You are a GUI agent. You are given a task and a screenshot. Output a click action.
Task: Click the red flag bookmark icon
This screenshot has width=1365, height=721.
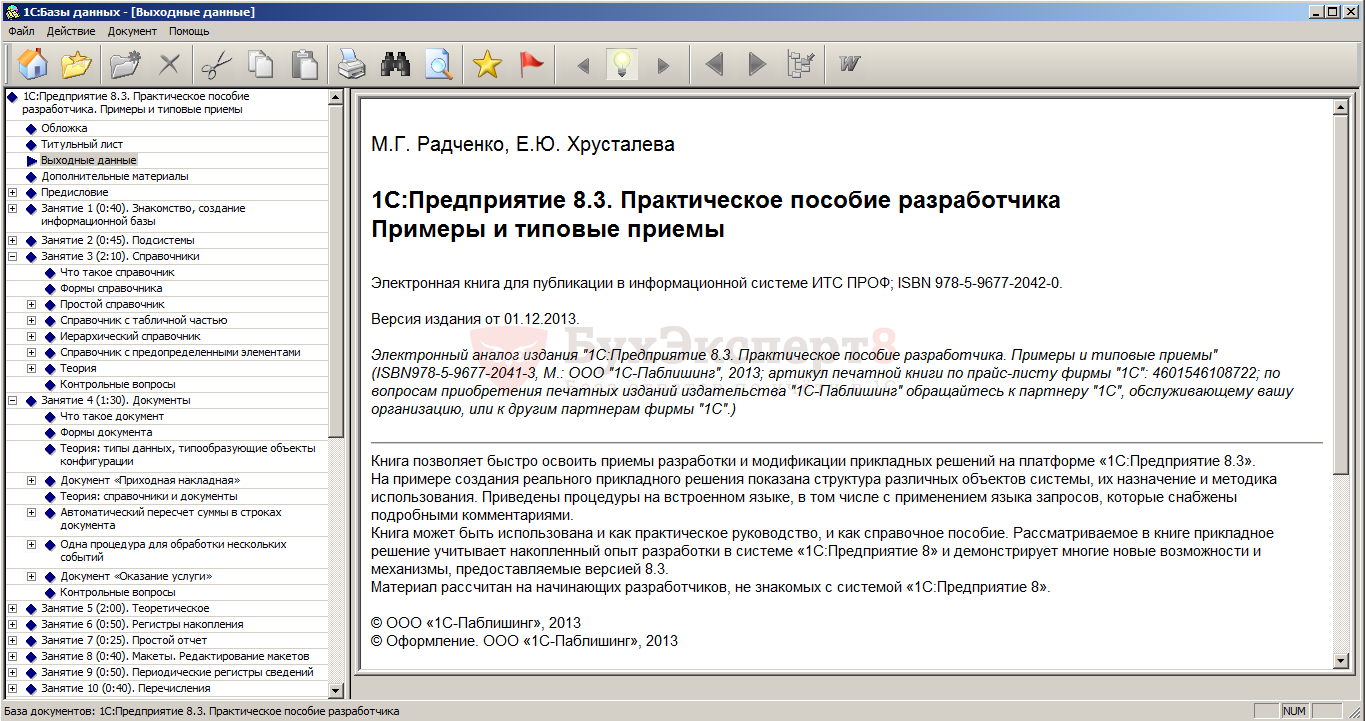(x=531, y=65)
